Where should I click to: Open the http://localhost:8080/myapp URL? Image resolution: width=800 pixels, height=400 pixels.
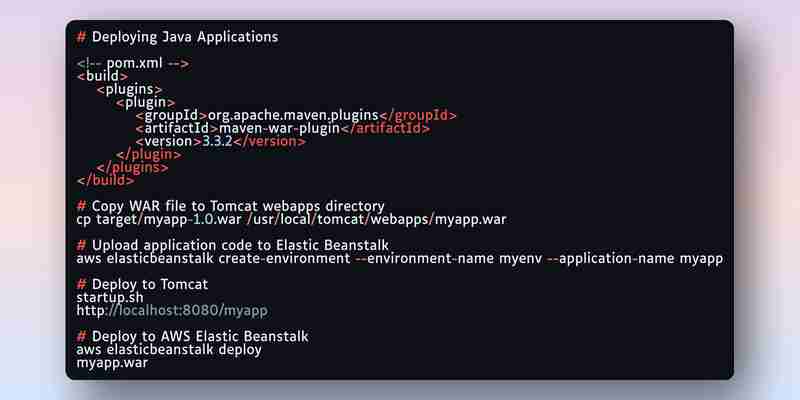(172, 311)
